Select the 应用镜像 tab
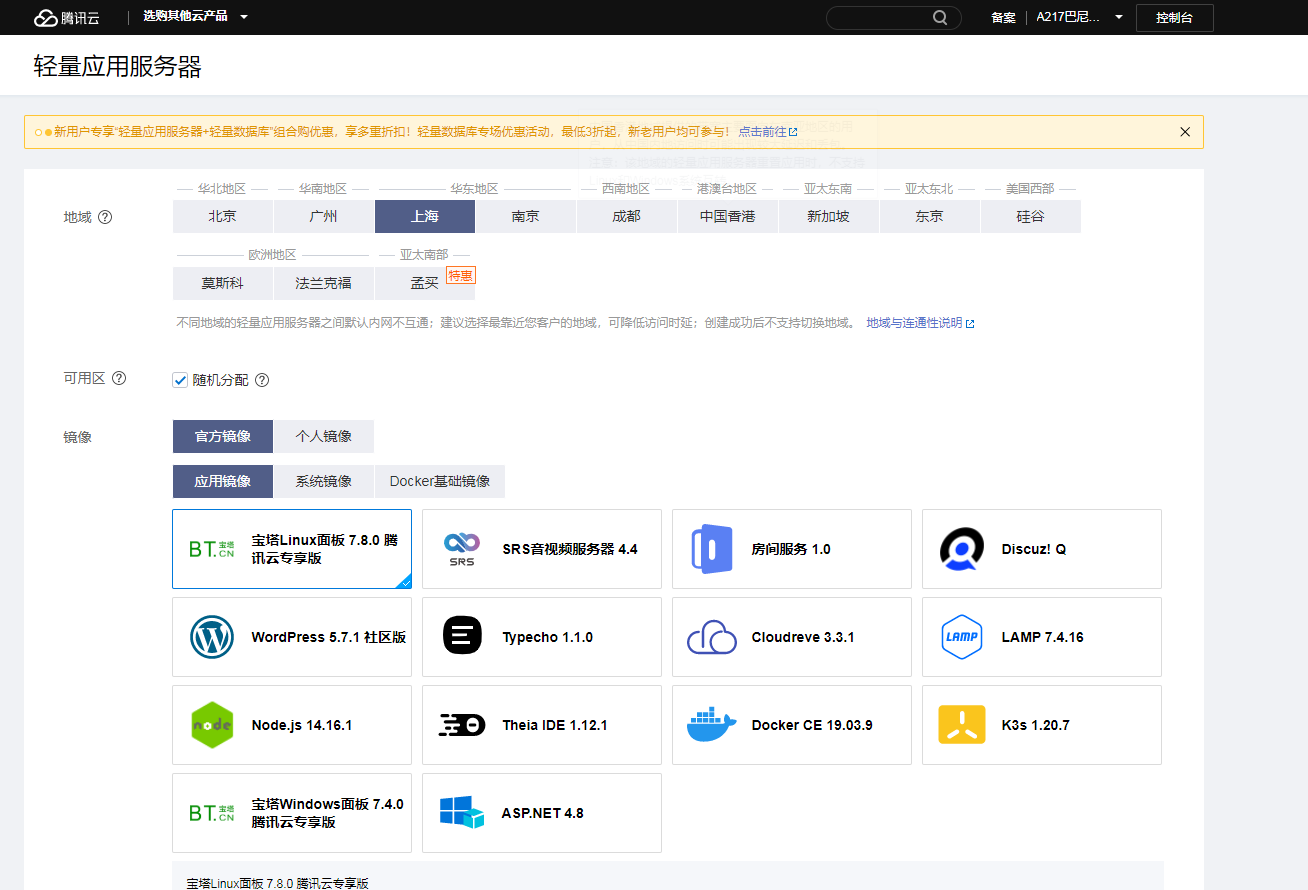The width and height of the screenshot is (1308, 890). coord(223,481)
